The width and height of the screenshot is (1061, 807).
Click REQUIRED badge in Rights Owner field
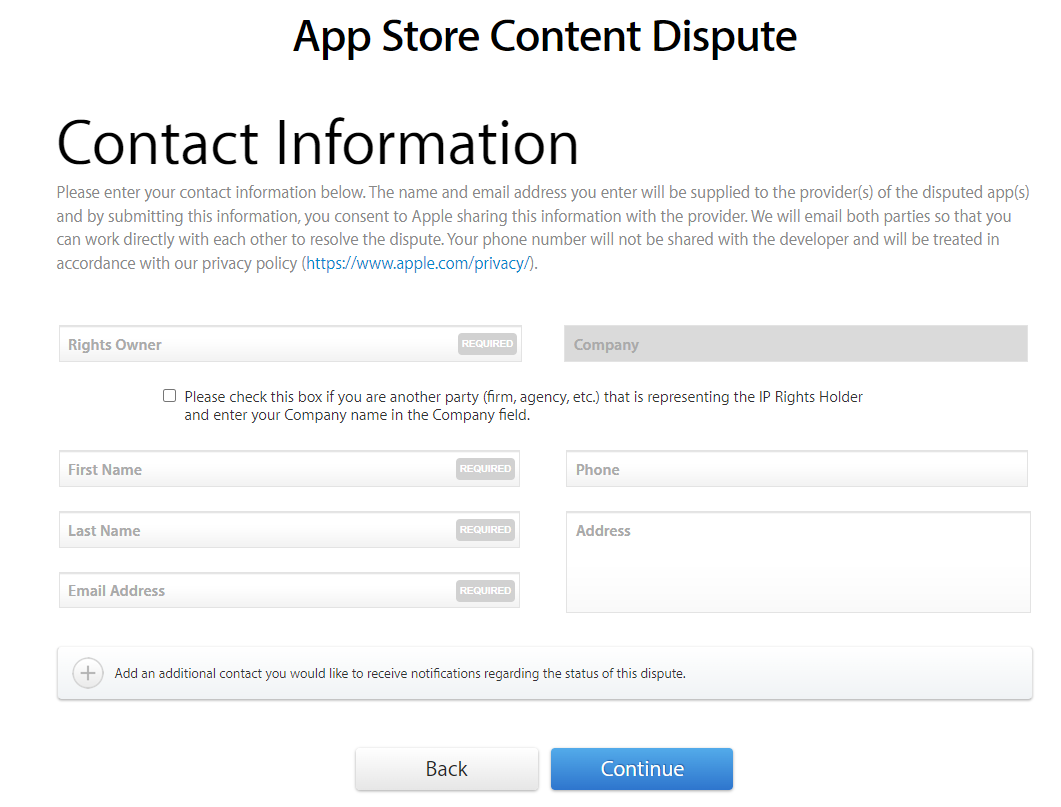(x=487, y=344)
